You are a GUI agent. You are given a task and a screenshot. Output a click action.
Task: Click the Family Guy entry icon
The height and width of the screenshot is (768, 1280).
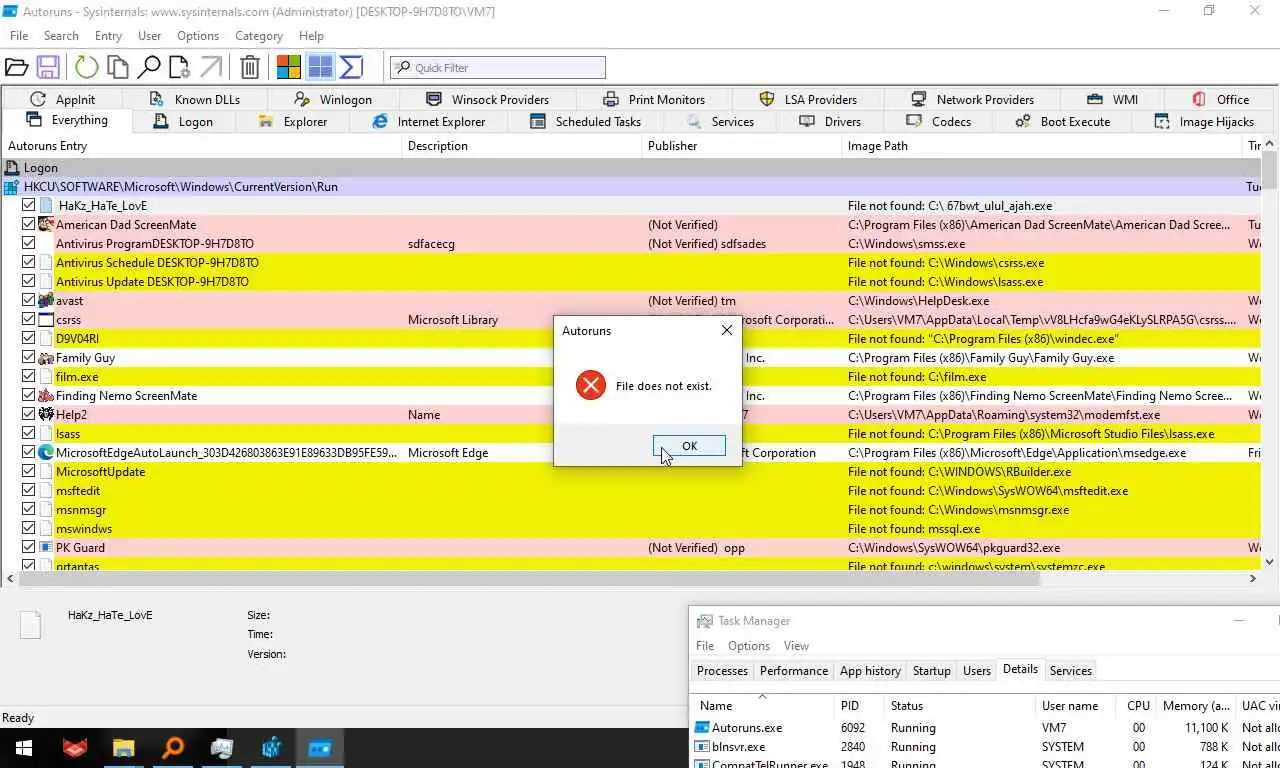(46, 357)
